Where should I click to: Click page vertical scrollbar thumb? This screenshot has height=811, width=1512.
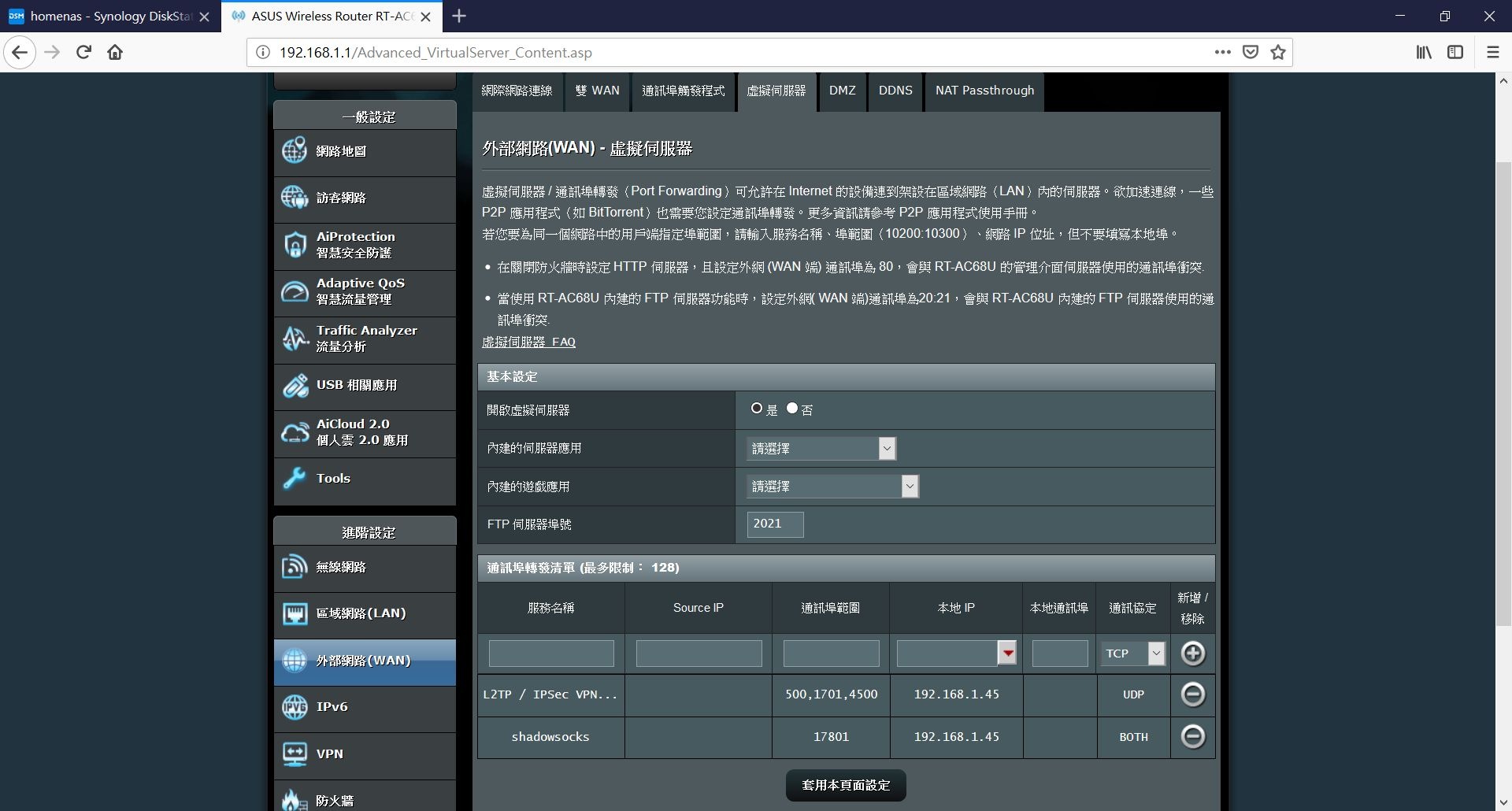1503,394
